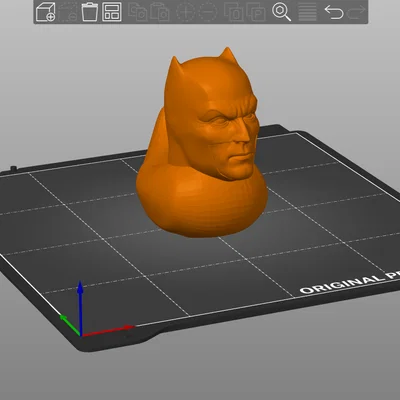
Task: Click the greyed-out Remove instance minus icon
Action: (x=207, y=12)
